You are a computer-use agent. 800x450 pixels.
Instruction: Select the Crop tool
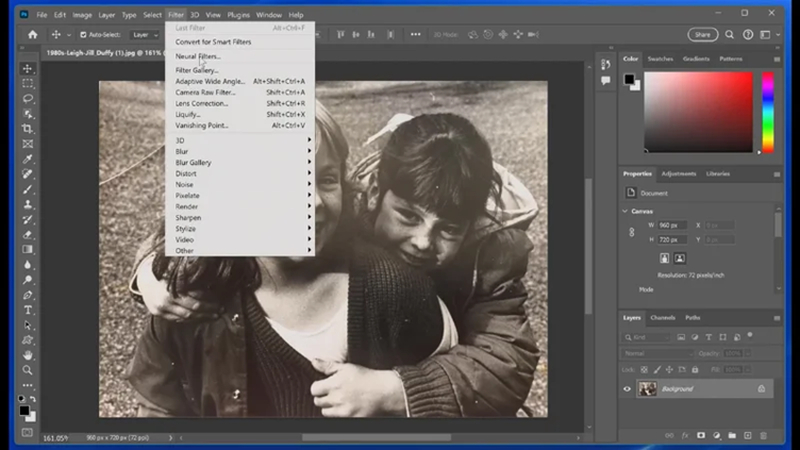pos(28,129)
